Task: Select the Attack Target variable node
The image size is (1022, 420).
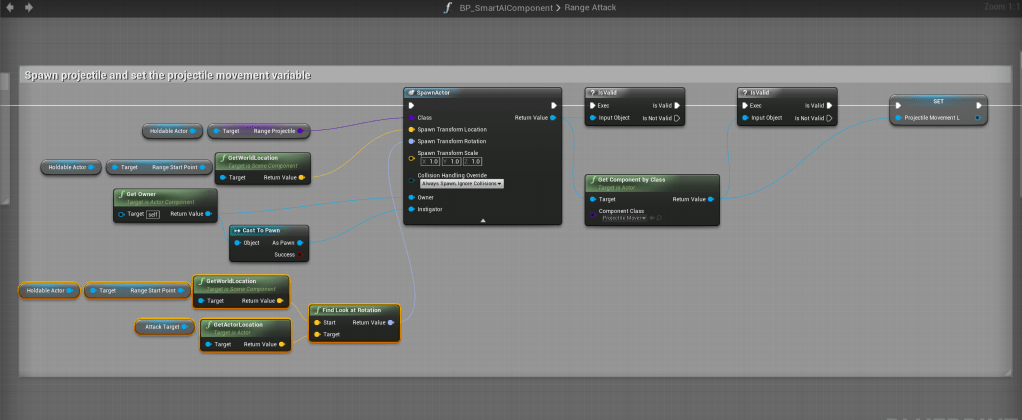Action: (x=163, y=327)
